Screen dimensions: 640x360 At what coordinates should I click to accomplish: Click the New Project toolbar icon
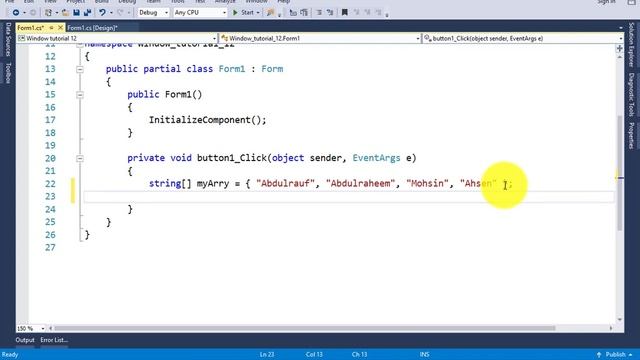point(48,13)
